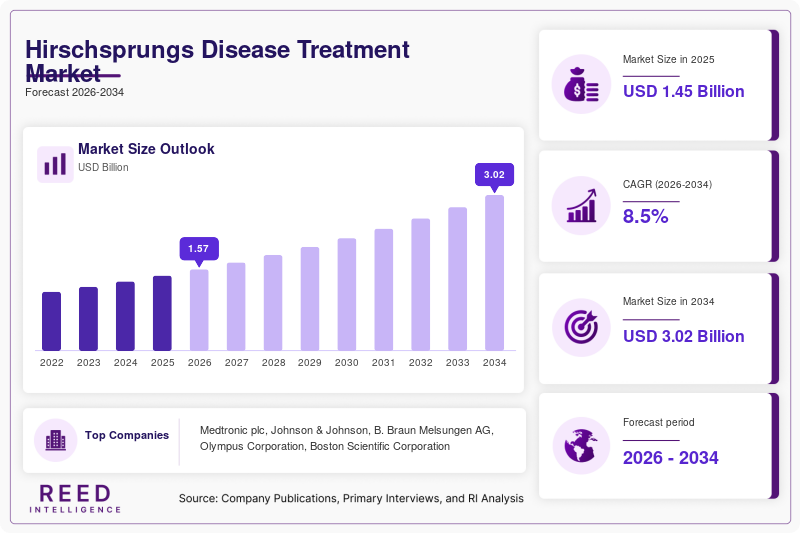Viewport: 800px width, 533px height.
Task: Click the 2034 axis label
Action: tap(494, 363)
